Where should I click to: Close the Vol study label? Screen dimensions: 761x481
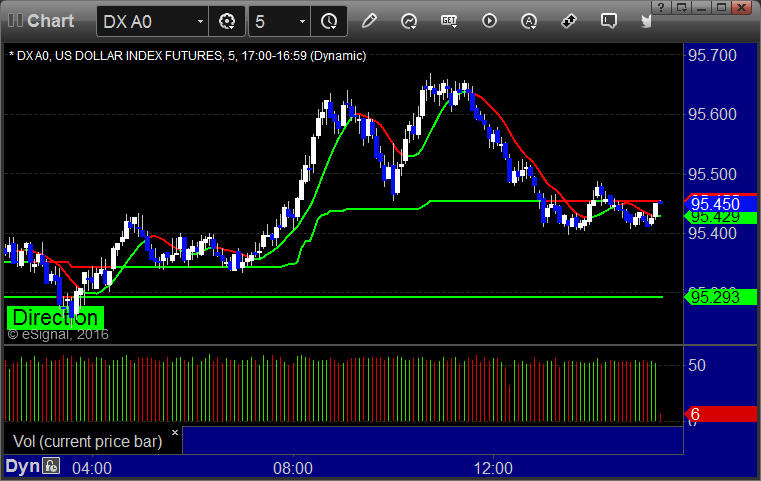[175, 432]
